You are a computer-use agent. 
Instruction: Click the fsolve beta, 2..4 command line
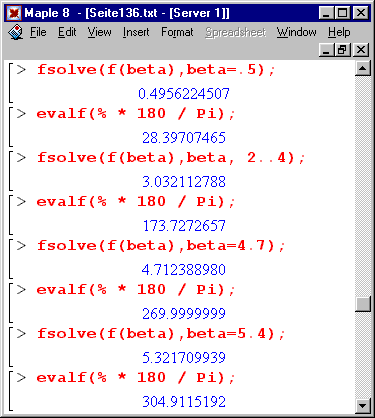tap(171, 158)
